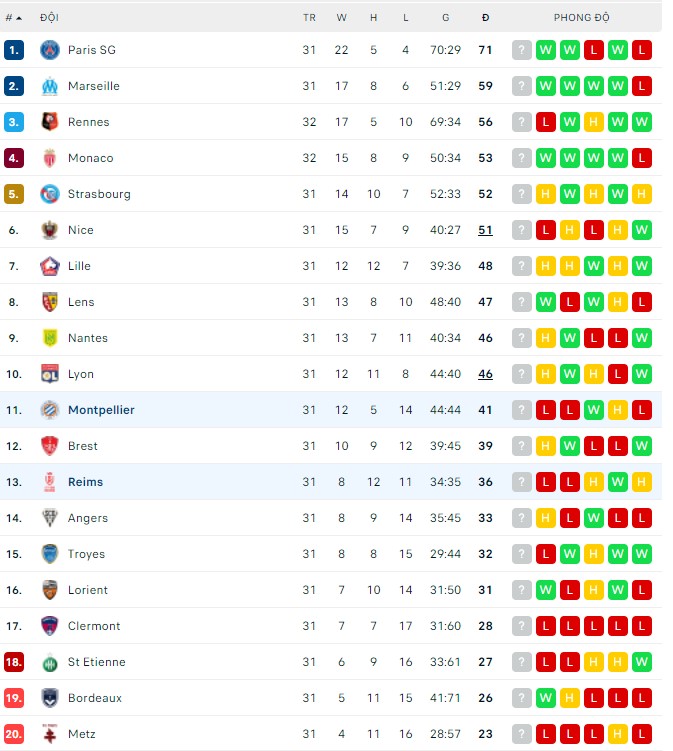Viewport: 673px width, 751px height.
Task: Click the Monaco club badge
Action: (x=50, y=158)
